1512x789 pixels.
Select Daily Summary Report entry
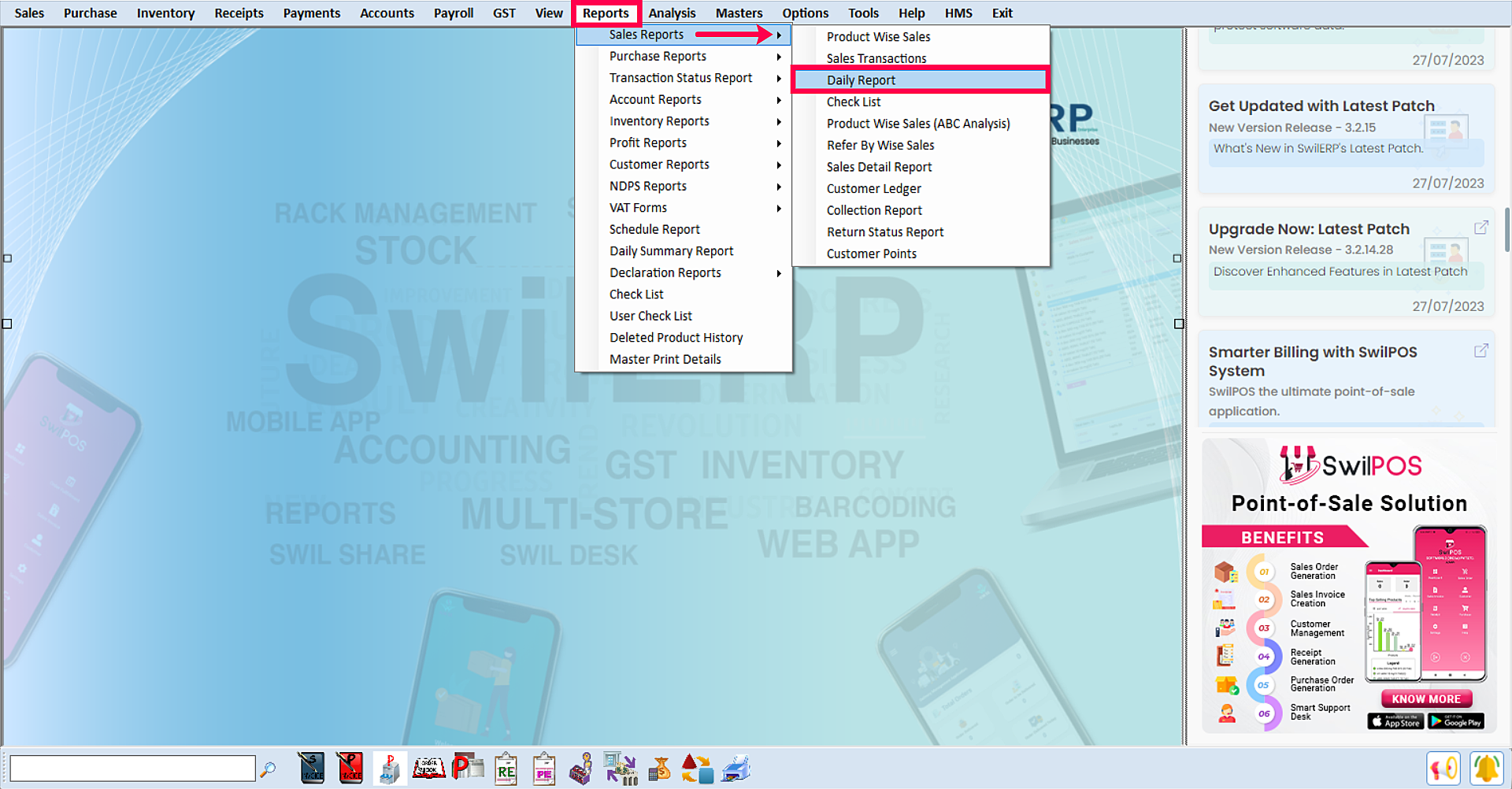[x=683, y=251]
